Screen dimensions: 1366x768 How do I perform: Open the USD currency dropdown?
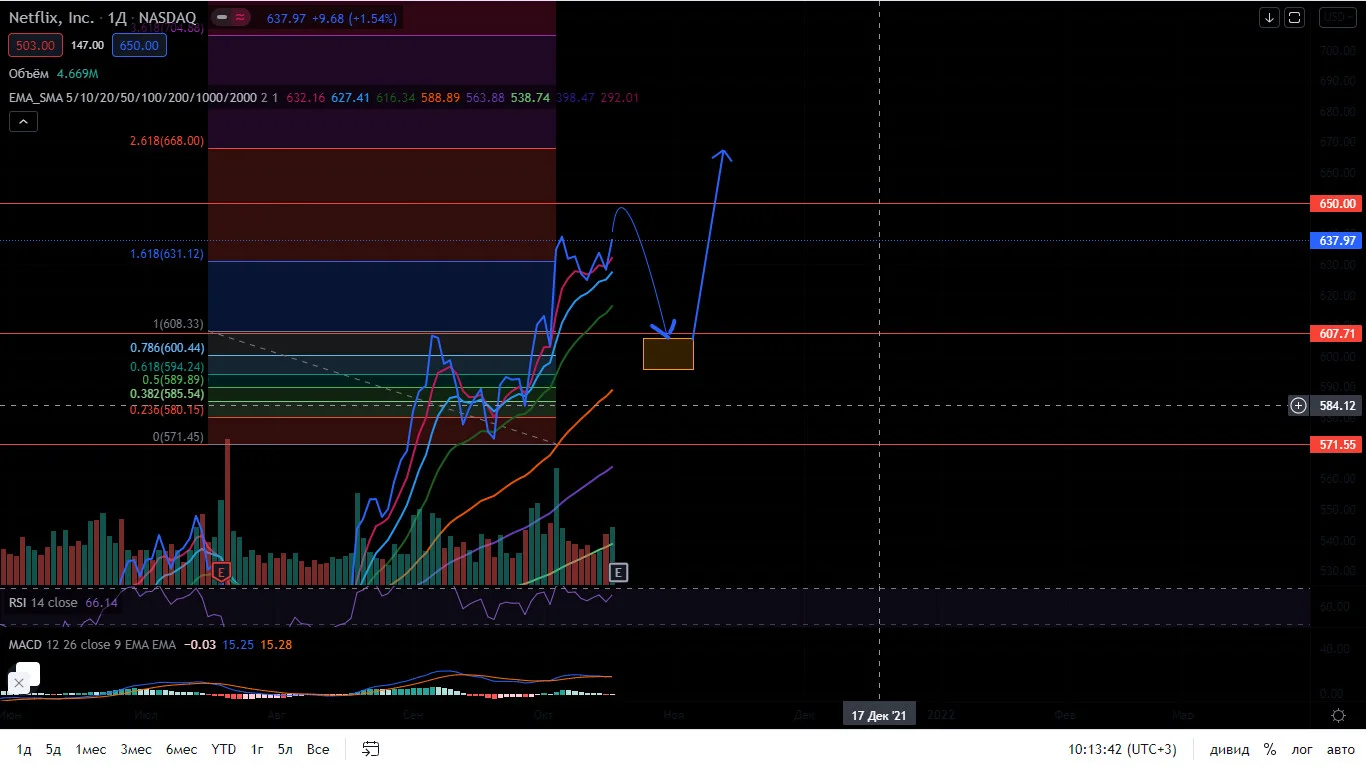[1335, 17]
